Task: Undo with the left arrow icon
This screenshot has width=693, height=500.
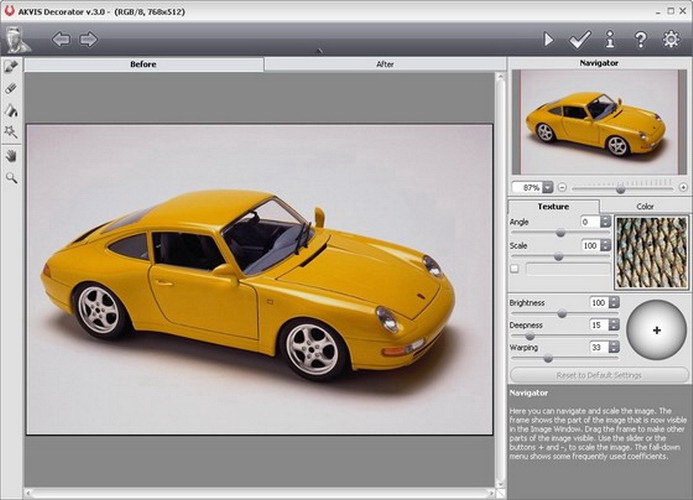Action: tap(61, 40)
